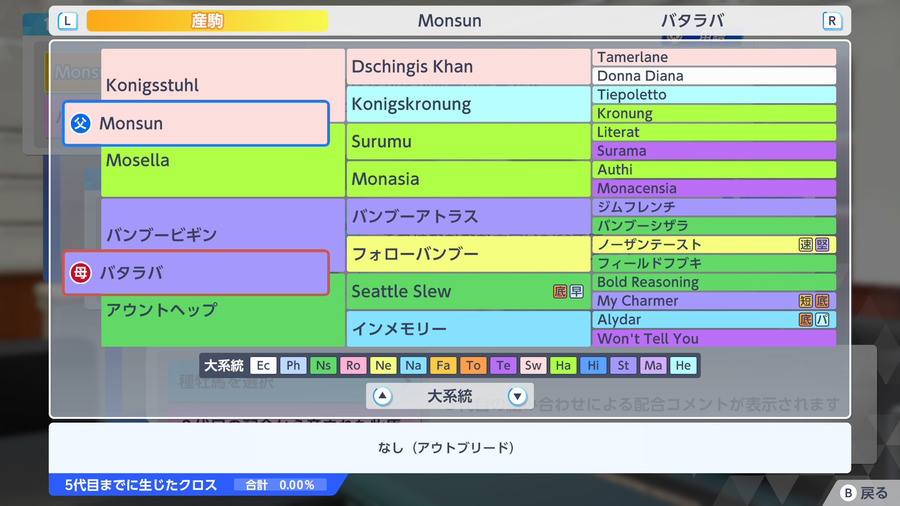Click the L shoulder button icon
Screen dimensions: 900x506
click(67, 21)
